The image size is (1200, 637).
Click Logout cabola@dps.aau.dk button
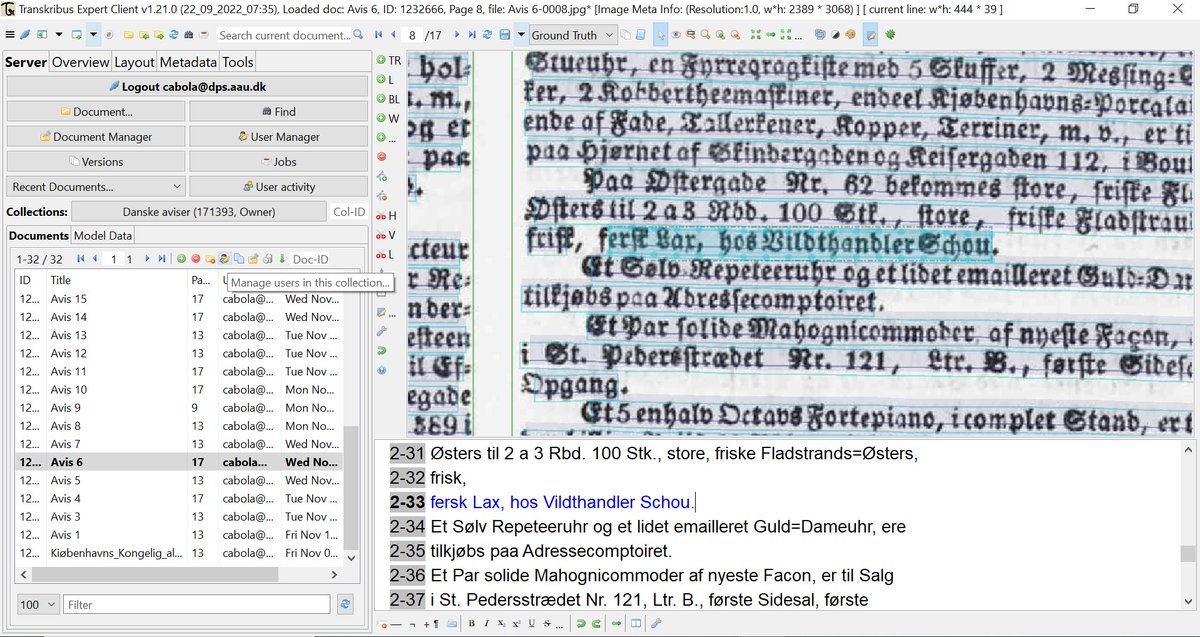pos(185,86)
